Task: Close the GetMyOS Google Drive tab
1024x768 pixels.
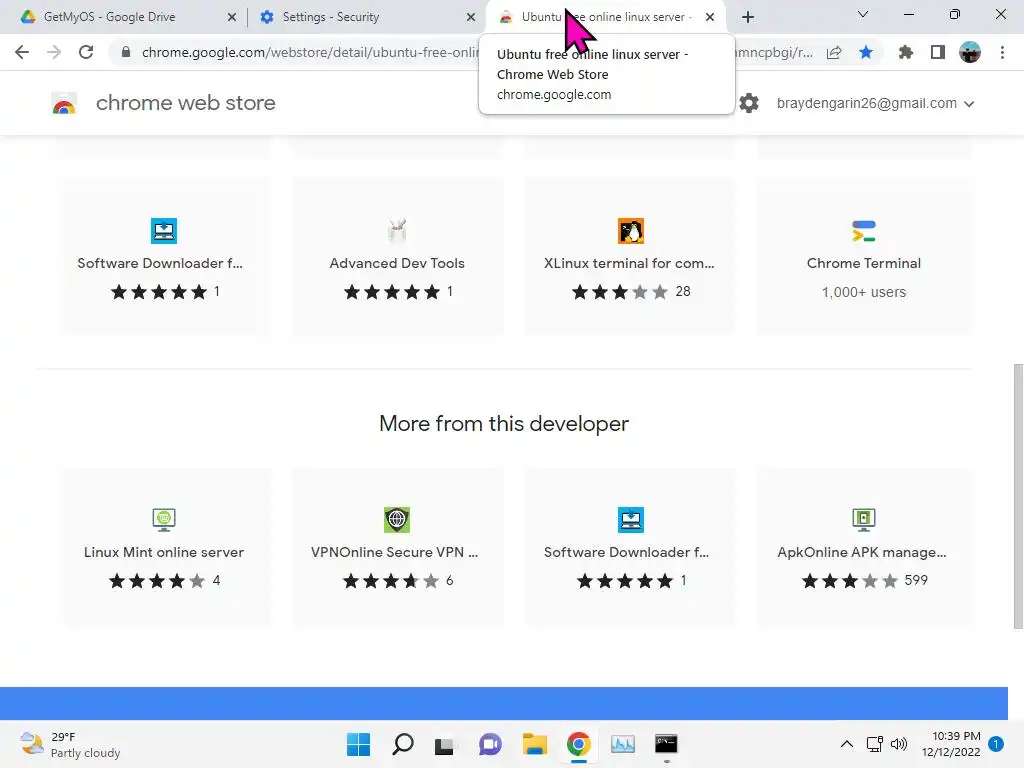Action: [x=232, y=17]
